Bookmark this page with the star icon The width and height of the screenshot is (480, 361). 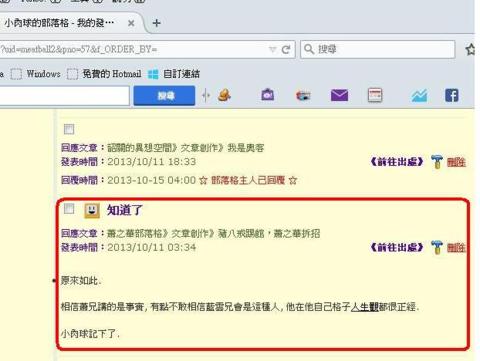(471, 50)
